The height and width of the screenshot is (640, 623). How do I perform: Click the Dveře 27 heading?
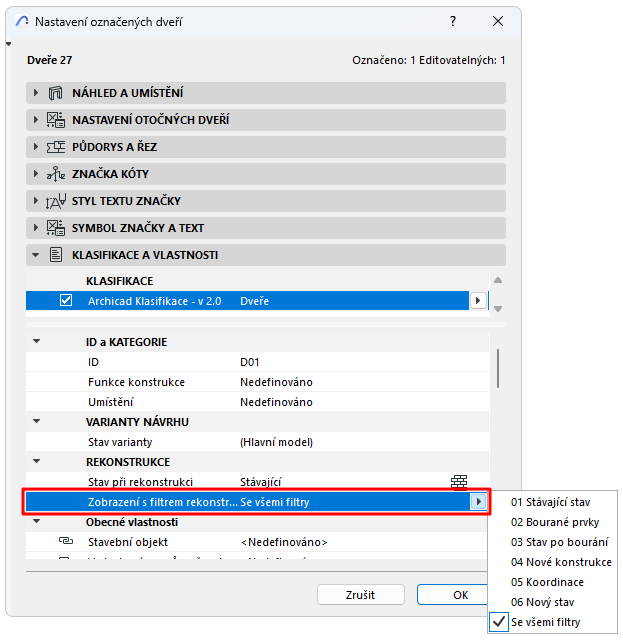pos(49,60)
